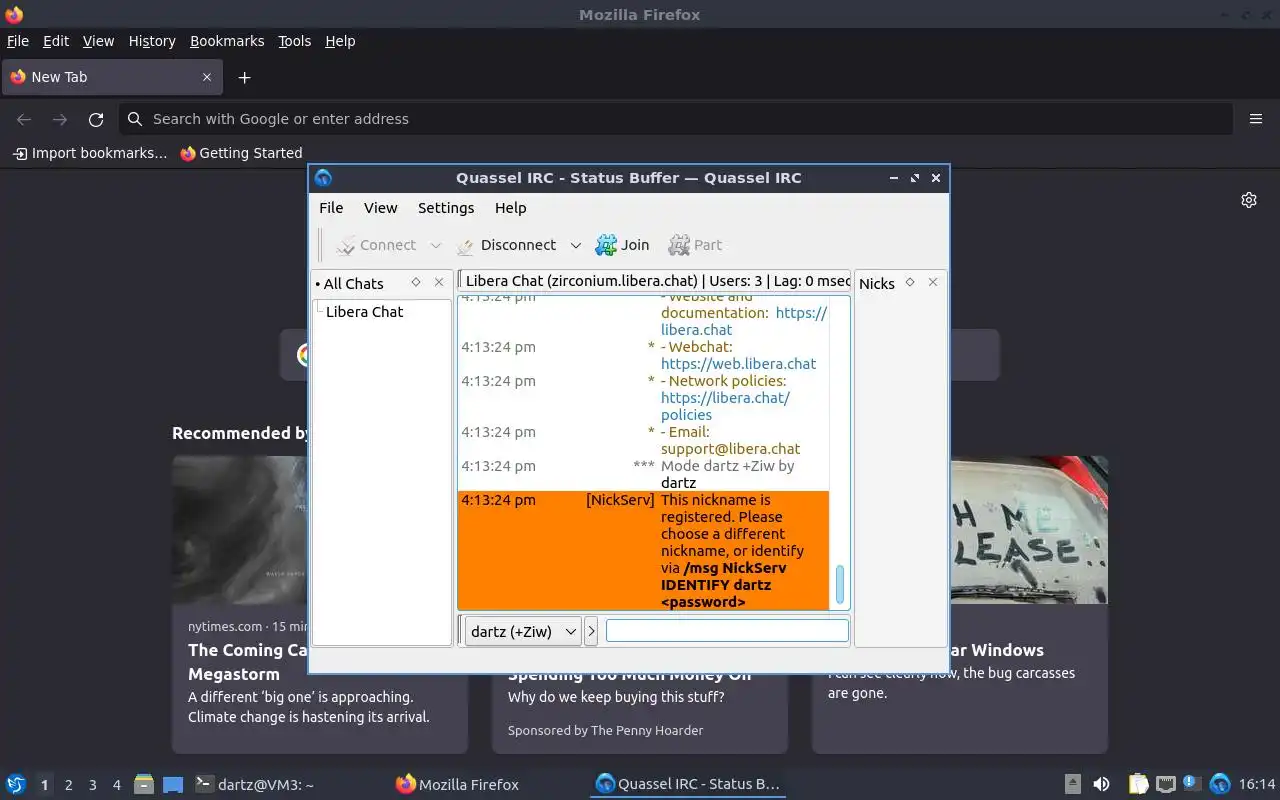This screenshot has width=1280, height=800.
Task: Open the Firefox Tools menu
Action: click(x=295, y=41)
